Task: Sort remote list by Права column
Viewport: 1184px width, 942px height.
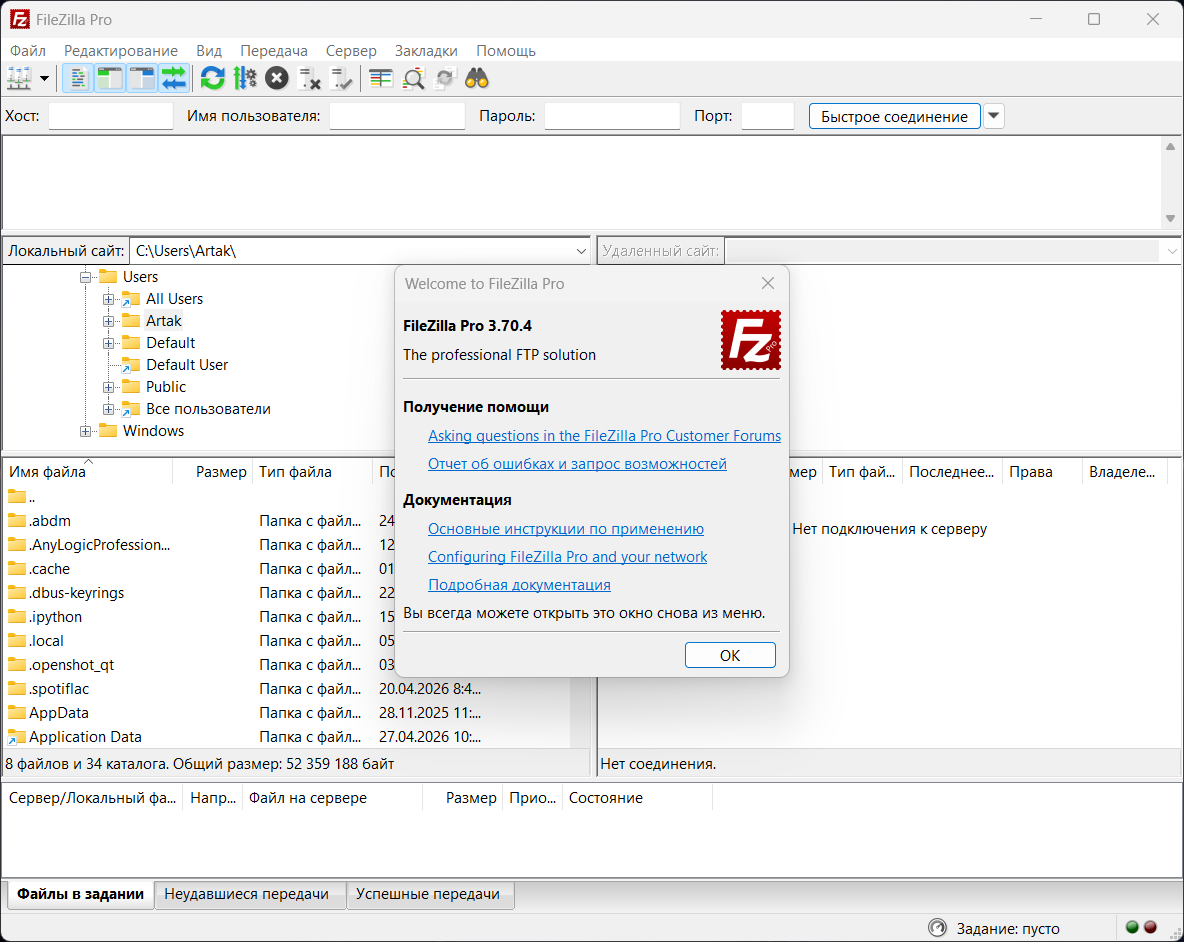Action: (x=1041, y=472)
